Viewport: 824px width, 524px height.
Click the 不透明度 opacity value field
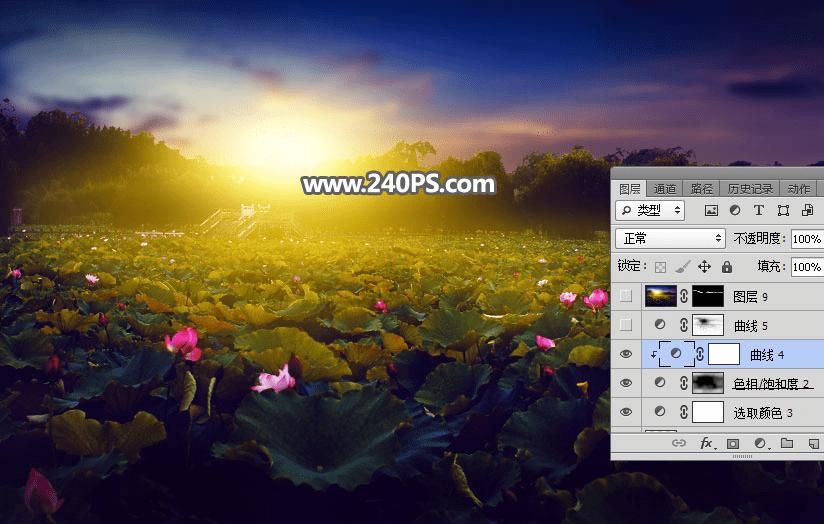(807, 239)
